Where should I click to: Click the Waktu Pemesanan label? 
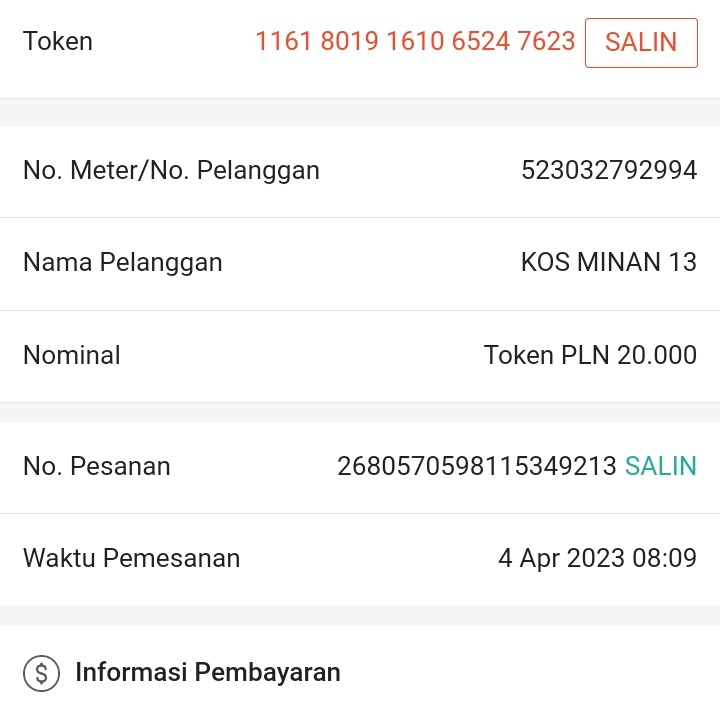click(131, 558)
